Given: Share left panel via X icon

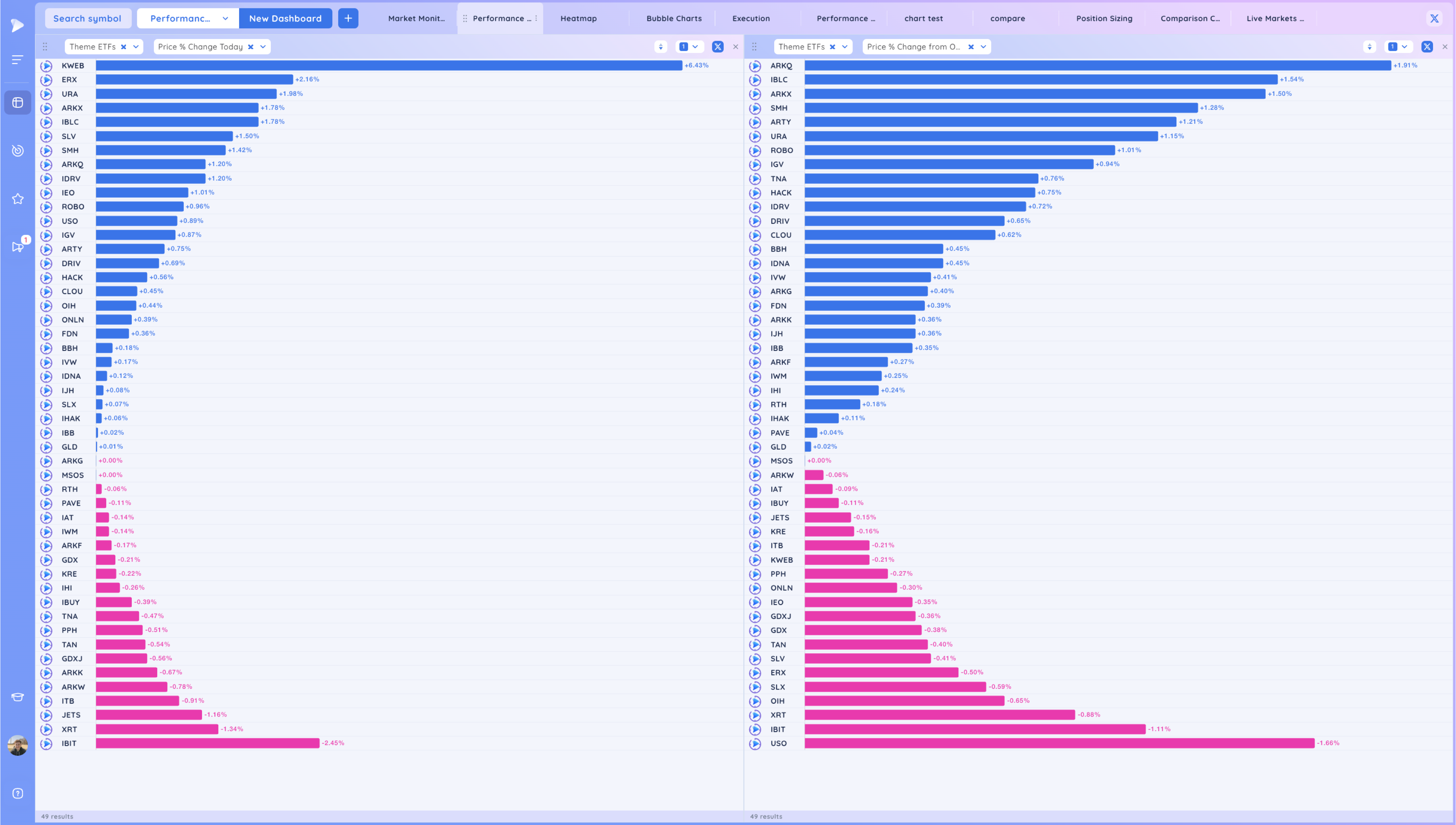Looking at the screenshot, I should click(717, 47).
